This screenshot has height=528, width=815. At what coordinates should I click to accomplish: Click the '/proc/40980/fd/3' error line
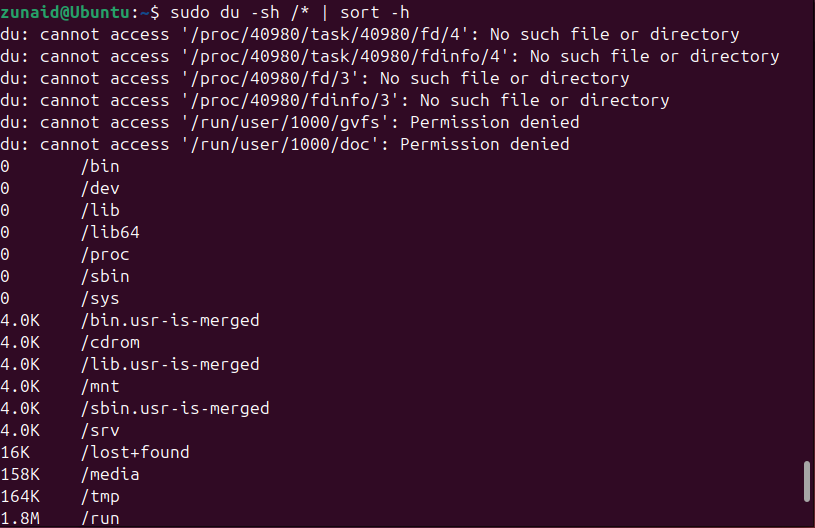click(315, 78)
